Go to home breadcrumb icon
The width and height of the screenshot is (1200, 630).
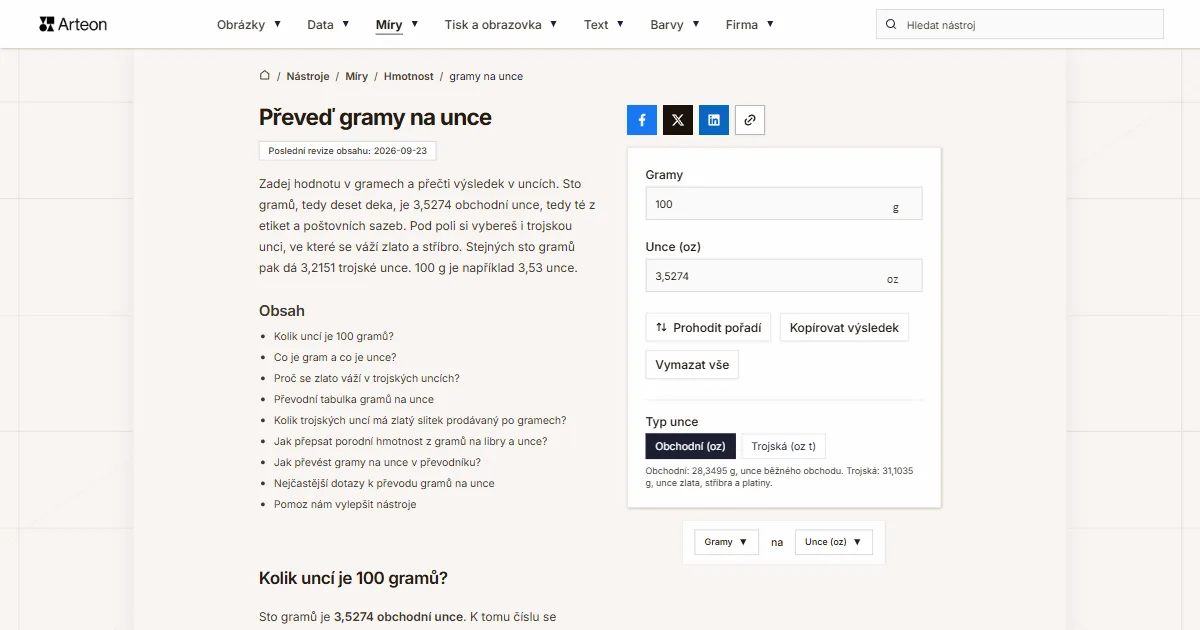pyautogui.click(x=265, y=76)
